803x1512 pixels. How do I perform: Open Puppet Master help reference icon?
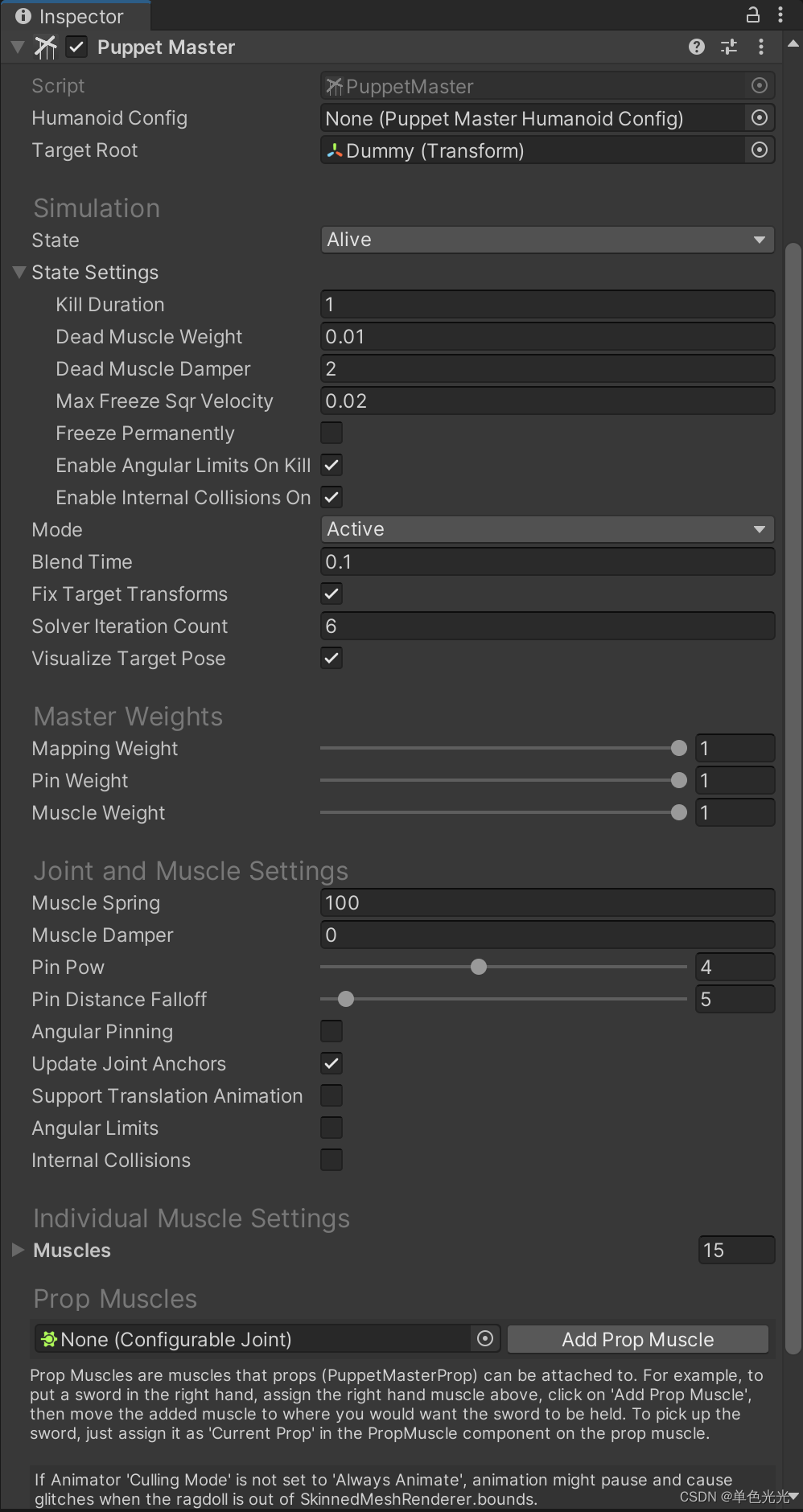click(697, 47)
